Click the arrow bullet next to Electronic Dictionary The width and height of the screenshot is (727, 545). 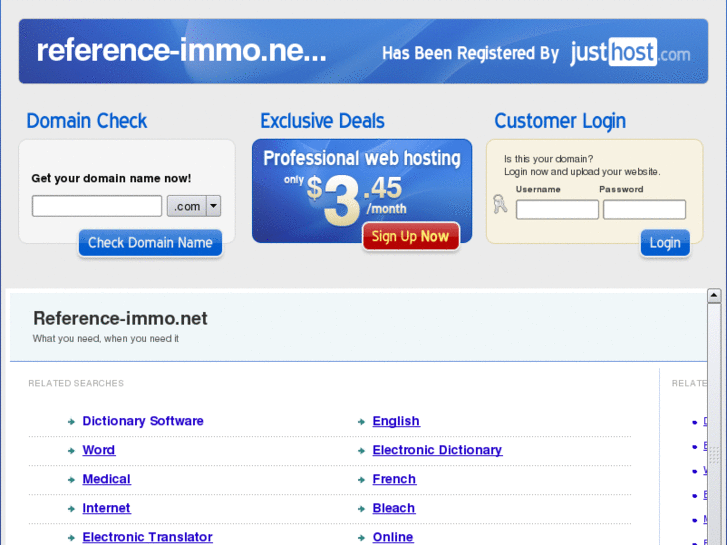coord(362,451)
